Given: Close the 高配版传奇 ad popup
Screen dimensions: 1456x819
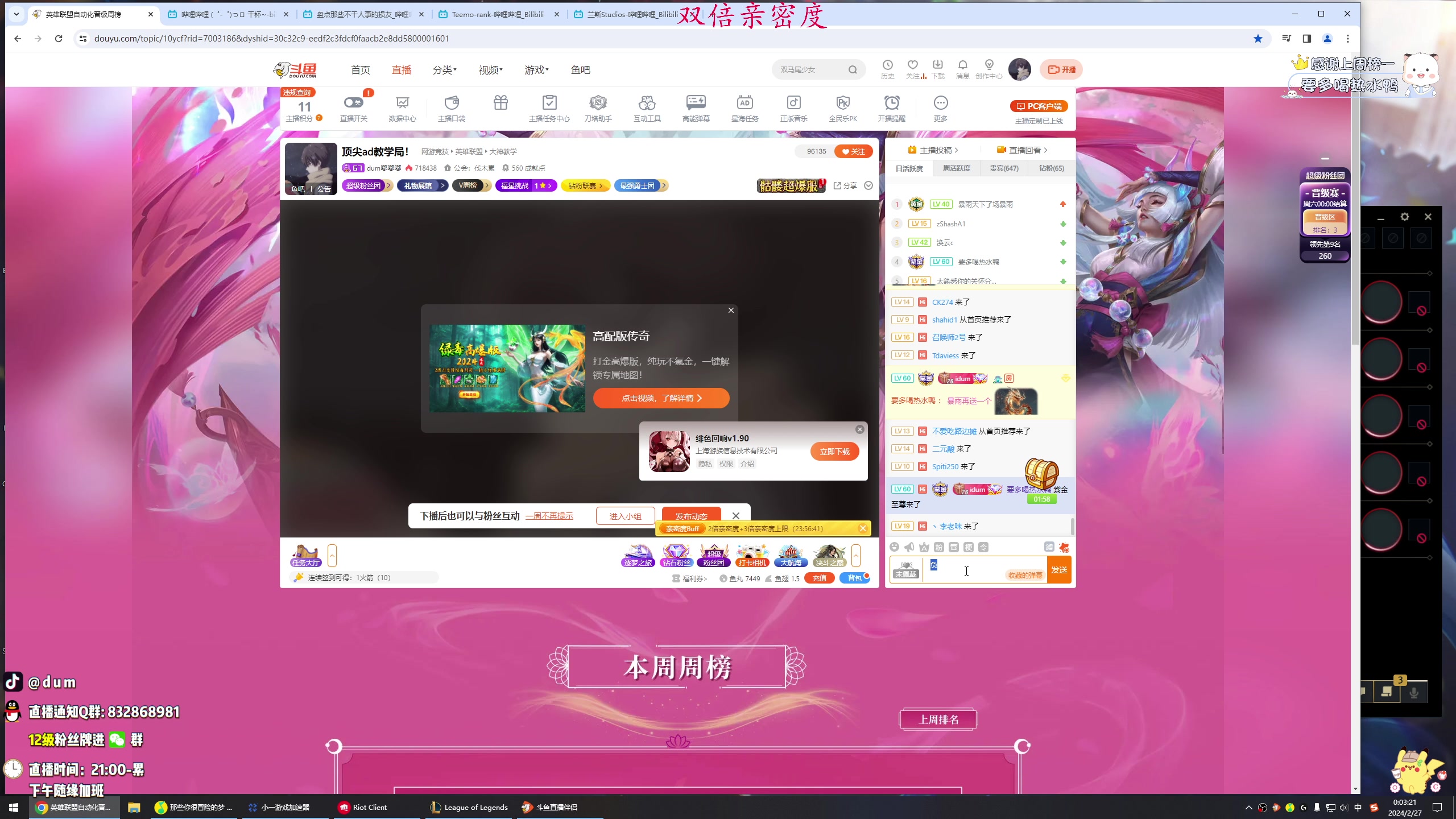Looking at the screenshot, I should [x=731, y=310].
